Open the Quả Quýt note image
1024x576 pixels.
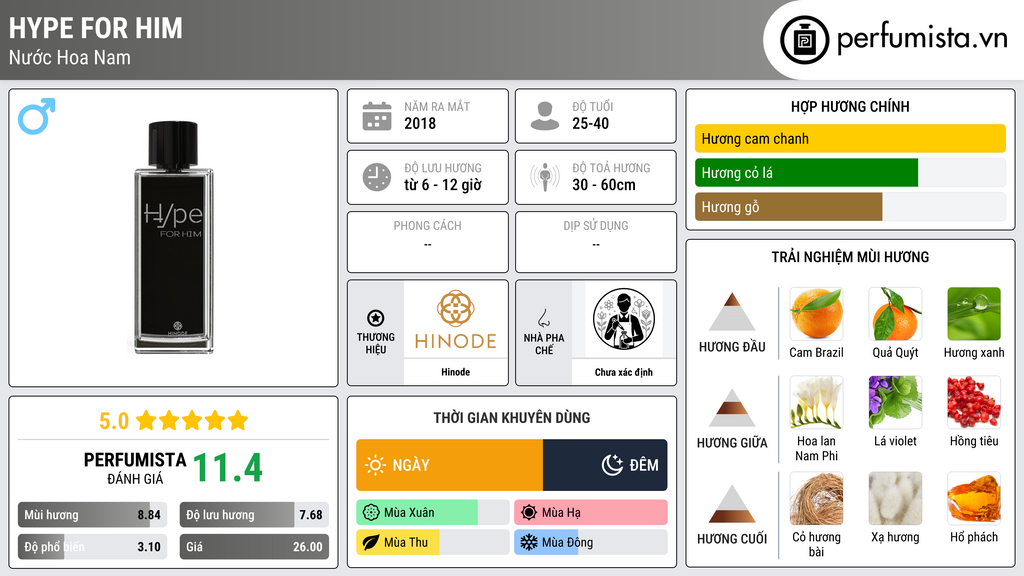click(x=895, y=313)
